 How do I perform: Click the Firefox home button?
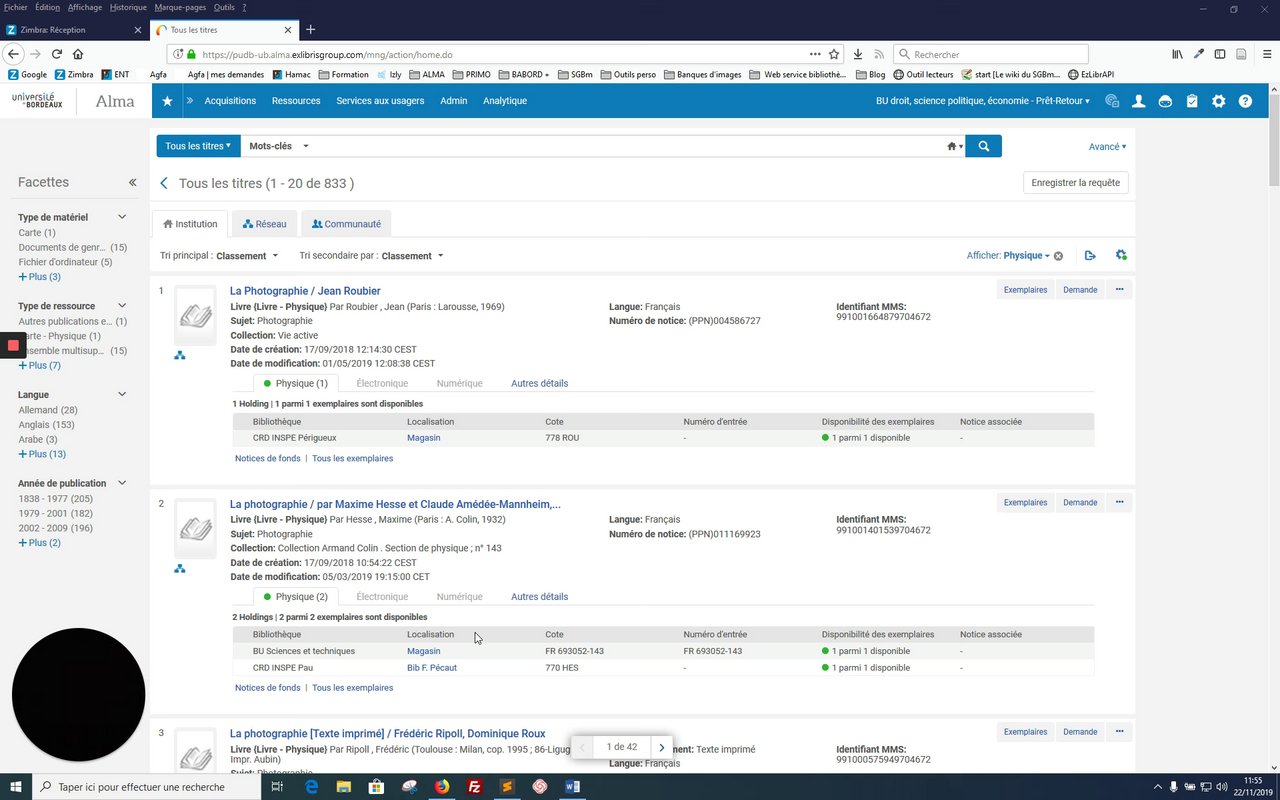(x=78, y=54)
